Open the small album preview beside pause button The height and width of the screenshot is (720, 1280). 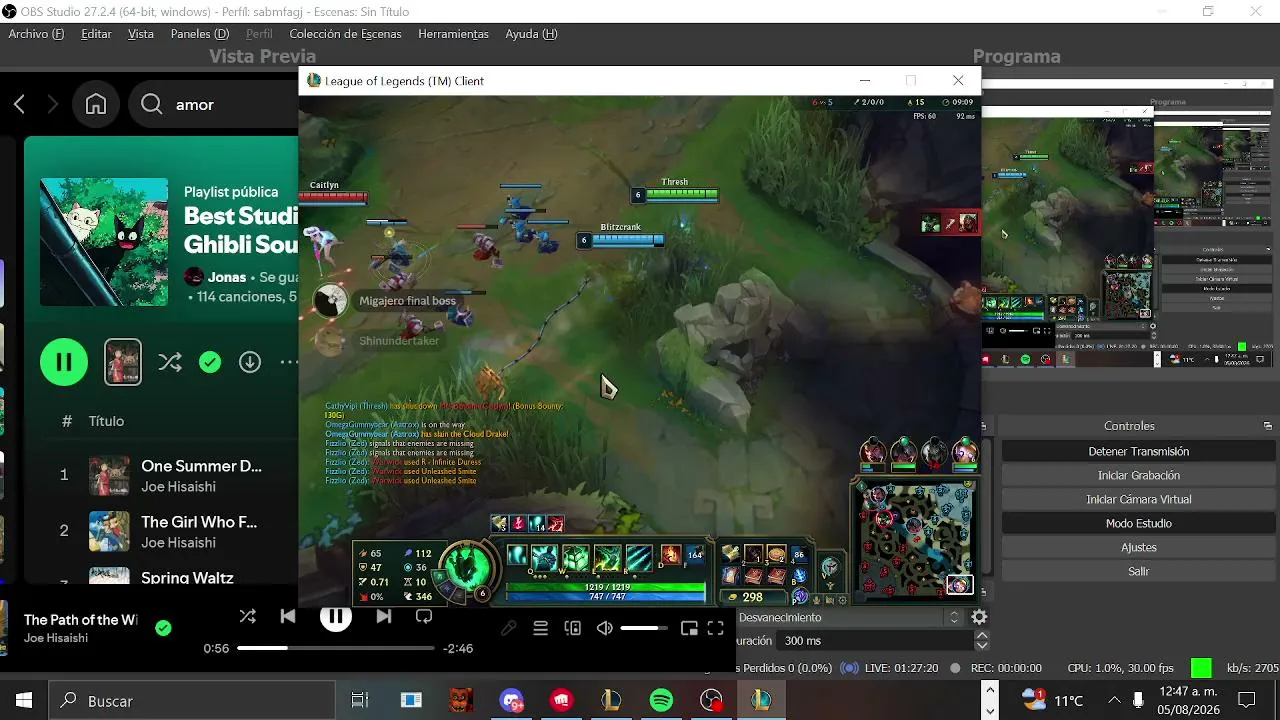123,362
